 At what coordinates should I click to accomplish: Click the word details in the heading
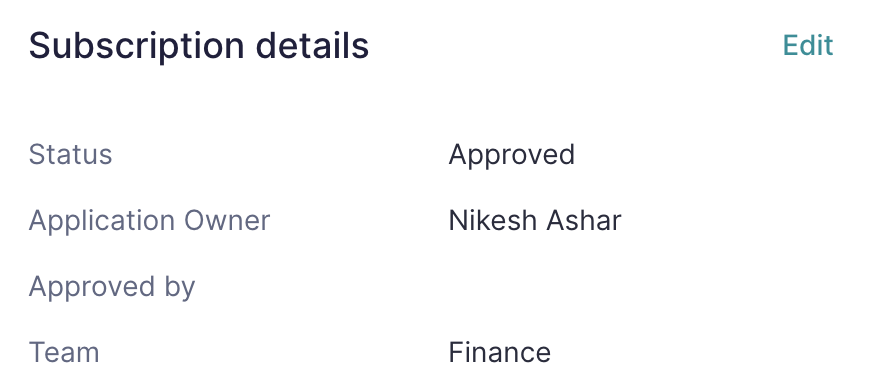(312, 46)
